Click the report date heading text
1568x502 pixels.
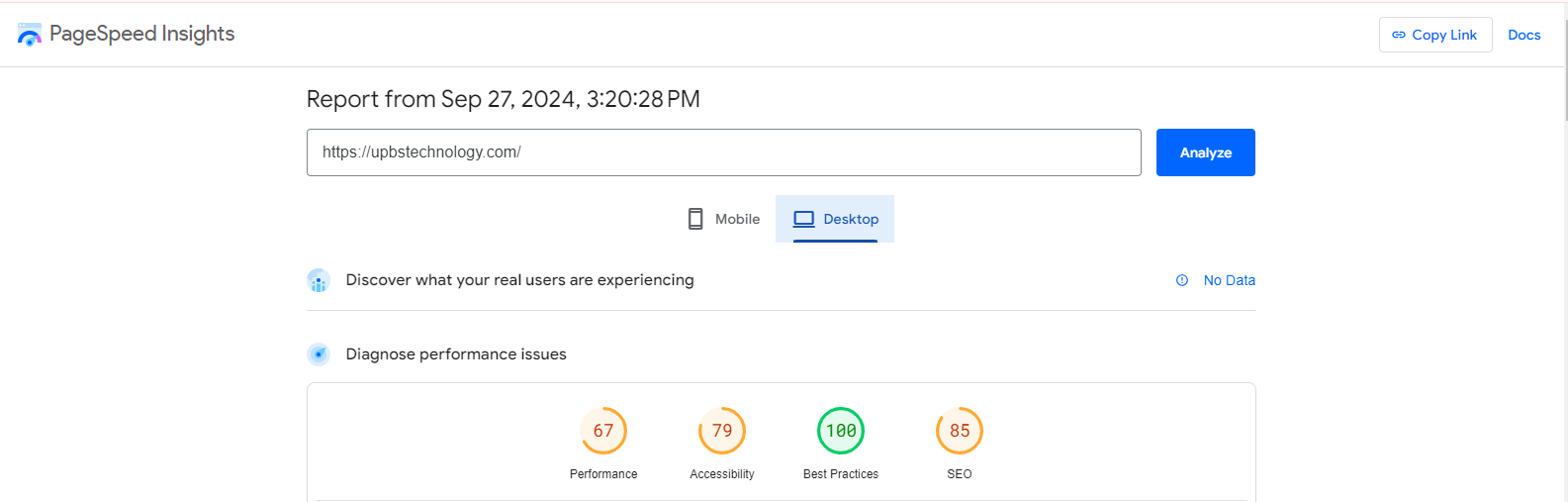click(x=504, y=99)
